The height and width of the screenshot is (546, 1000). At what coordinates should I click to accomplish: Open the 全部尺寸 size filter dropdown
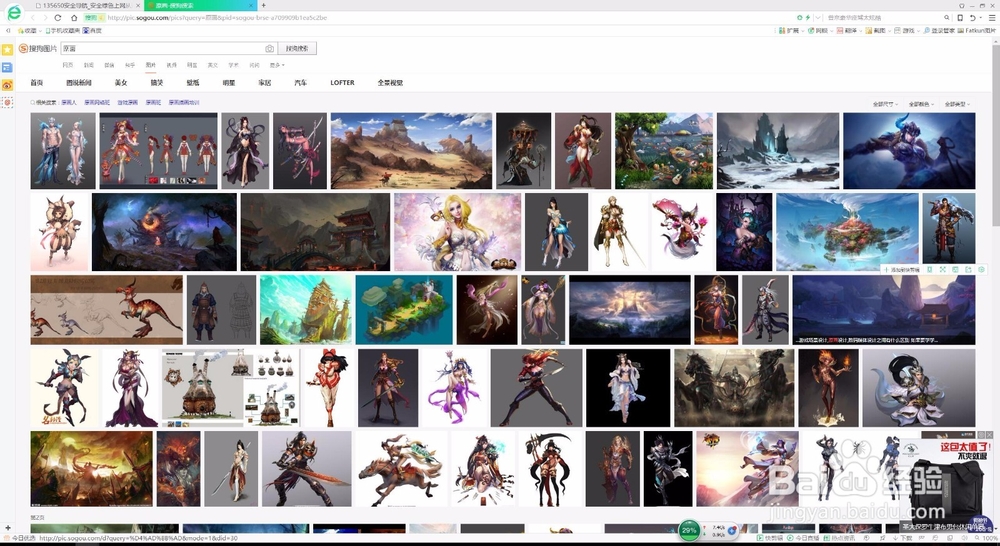click(885, 104)
